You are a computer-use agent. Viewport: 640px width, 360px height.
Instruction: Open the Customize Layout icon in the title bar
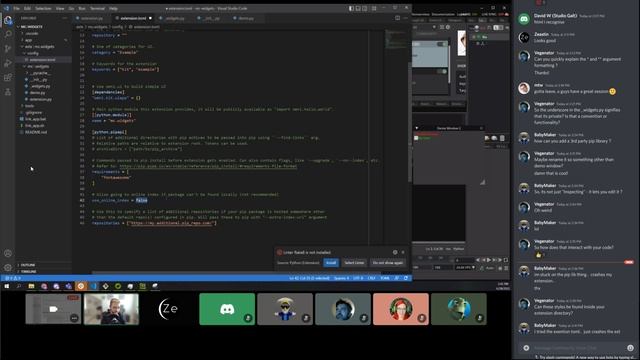pos(373,8)
